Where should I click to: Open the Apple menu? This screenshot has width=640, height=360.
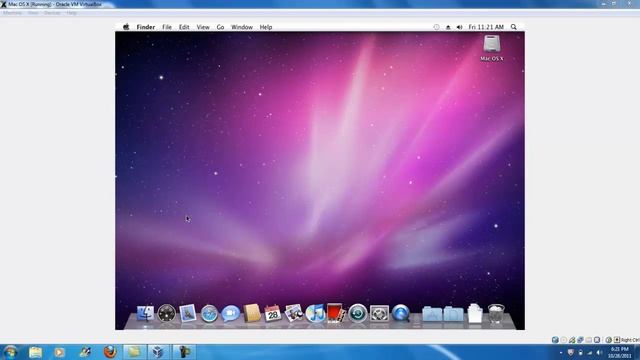[126, 27]
